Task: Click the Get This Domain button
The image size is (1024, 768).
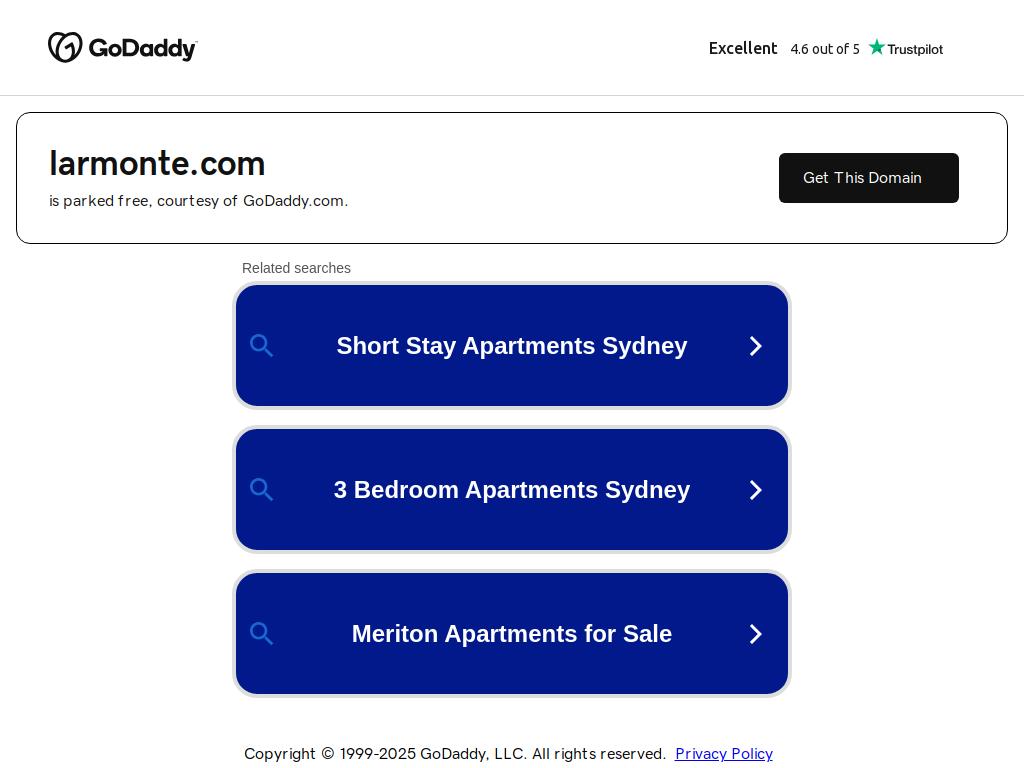Action: click(869, 178)
